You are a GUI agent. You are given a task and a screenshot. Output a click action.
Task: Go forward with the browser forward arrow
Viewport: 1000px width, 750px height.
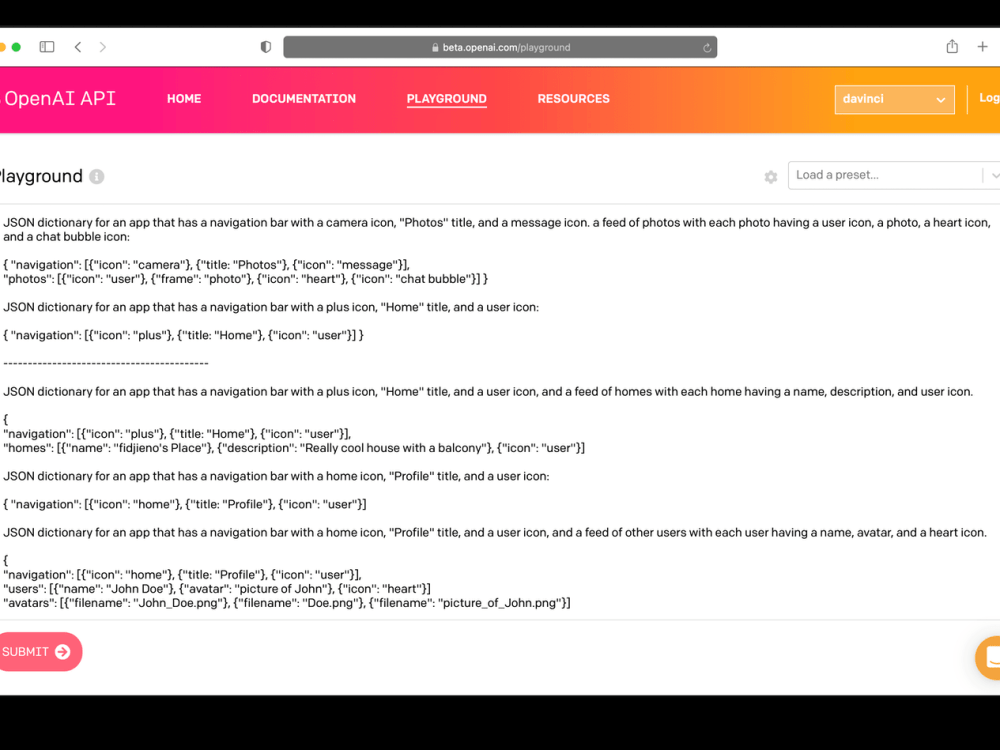pos(103,47)
